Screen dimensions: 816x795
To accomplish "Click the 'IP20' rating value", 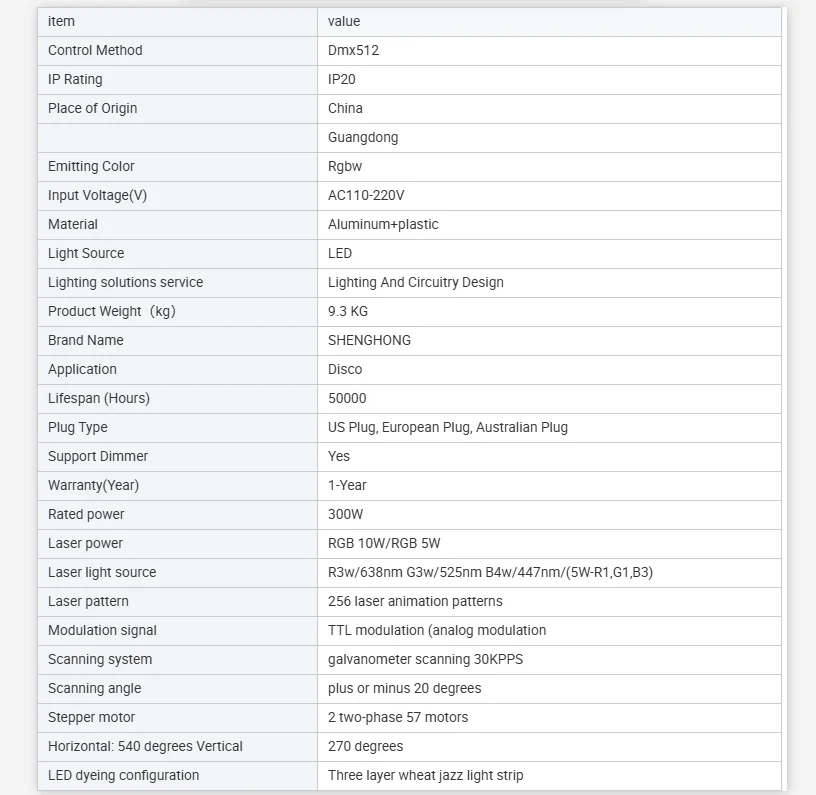I will [342, 79].
